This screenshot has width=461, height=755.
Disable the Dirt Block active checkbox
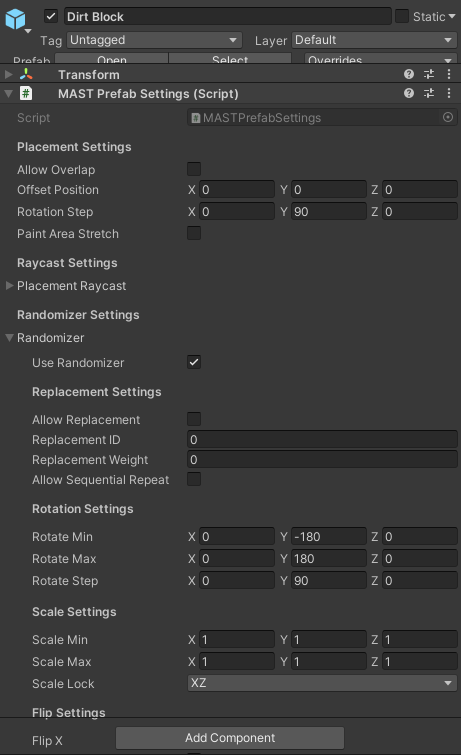[51, 16]
